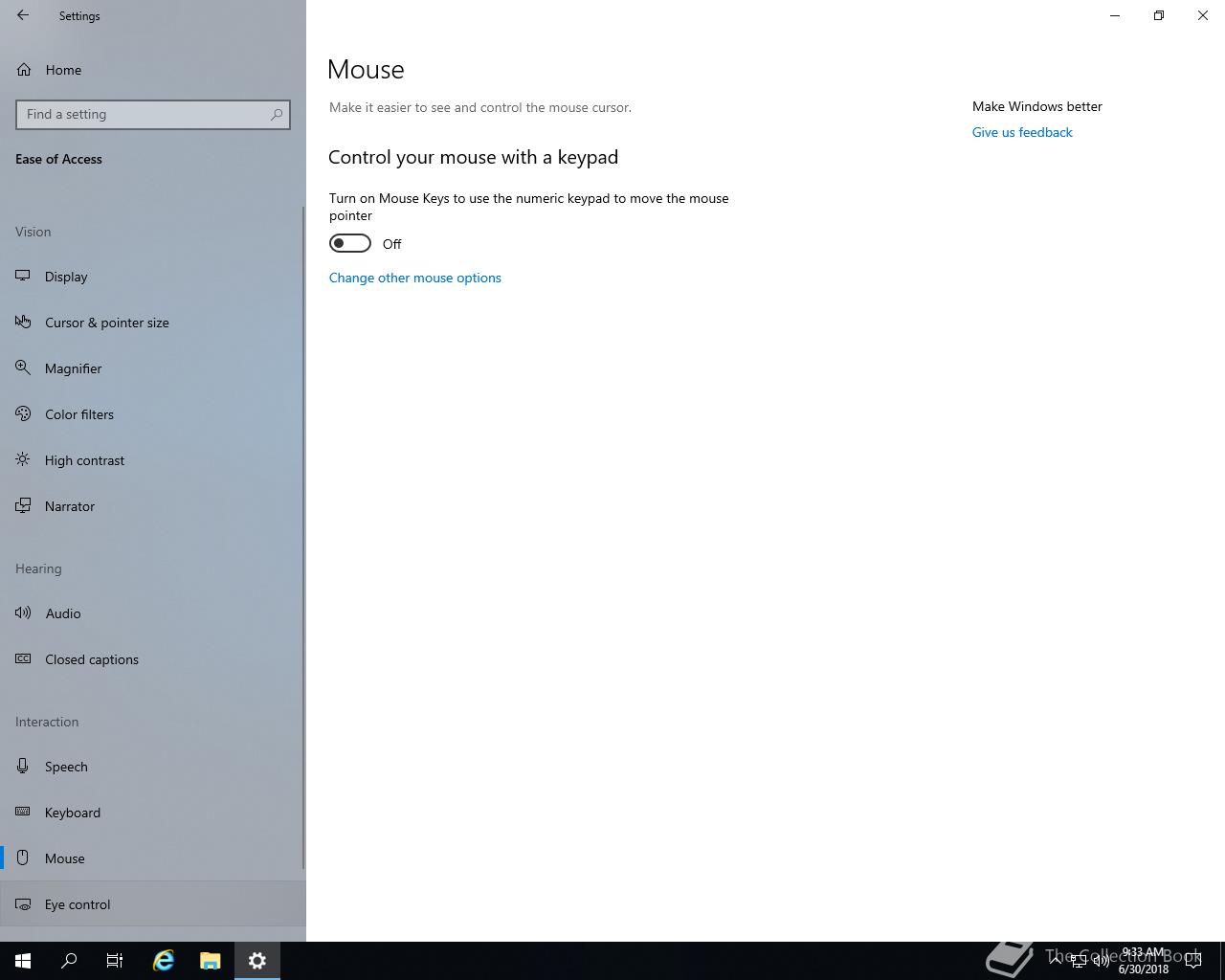The height and width of the screenshot is (980, 1225).
Task: Open the Home settings page
Action: (x=153, y=70)
